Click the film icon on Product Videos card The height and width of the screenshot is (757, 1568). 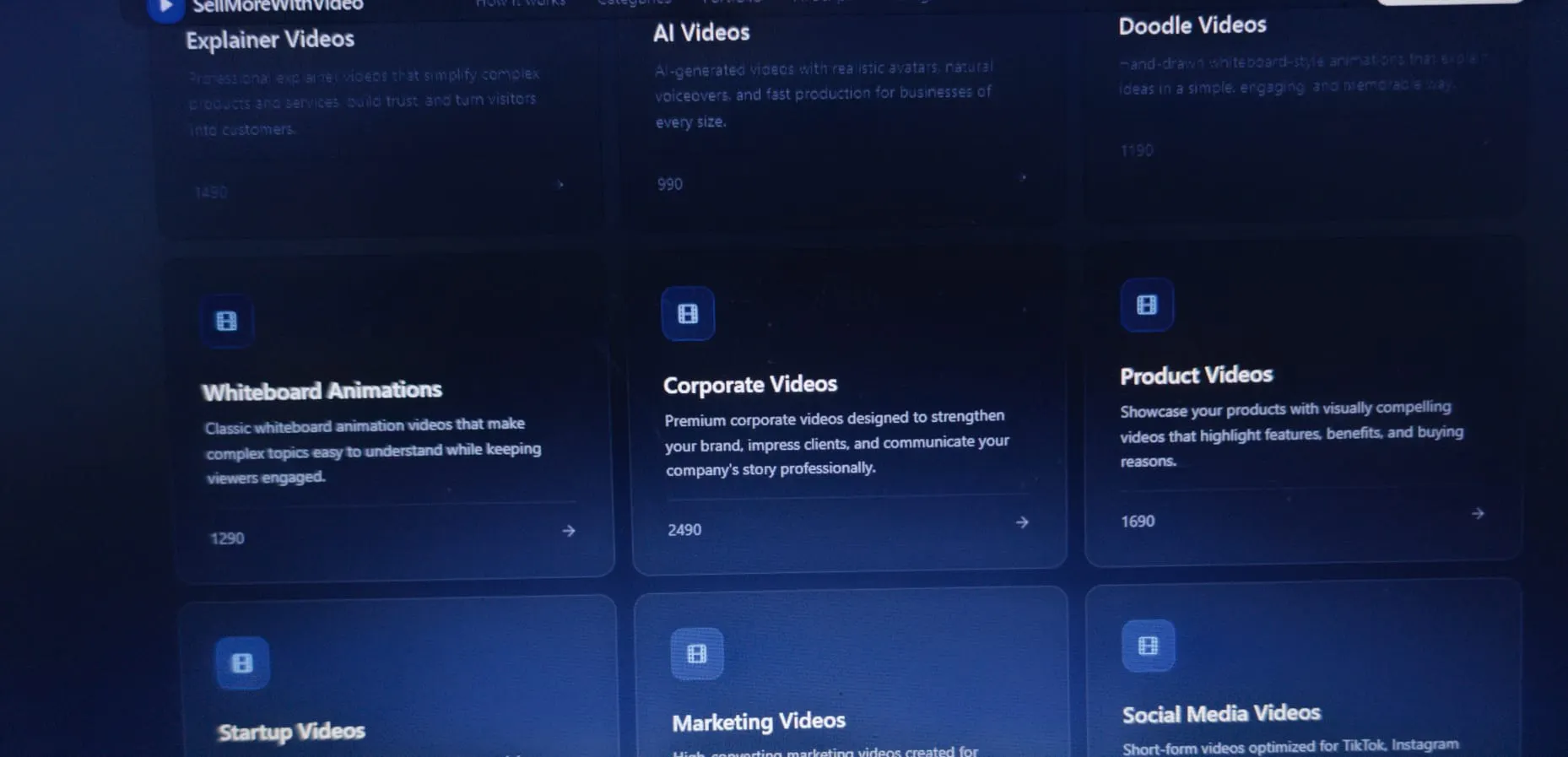point(1147,305)
